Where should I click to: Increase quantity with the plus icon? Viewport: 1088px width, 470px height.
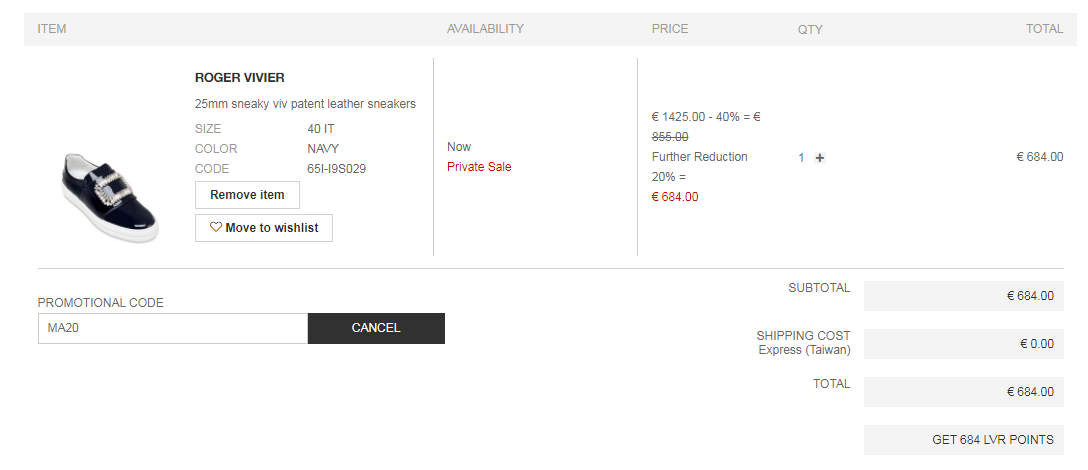(x=820, y=158)
